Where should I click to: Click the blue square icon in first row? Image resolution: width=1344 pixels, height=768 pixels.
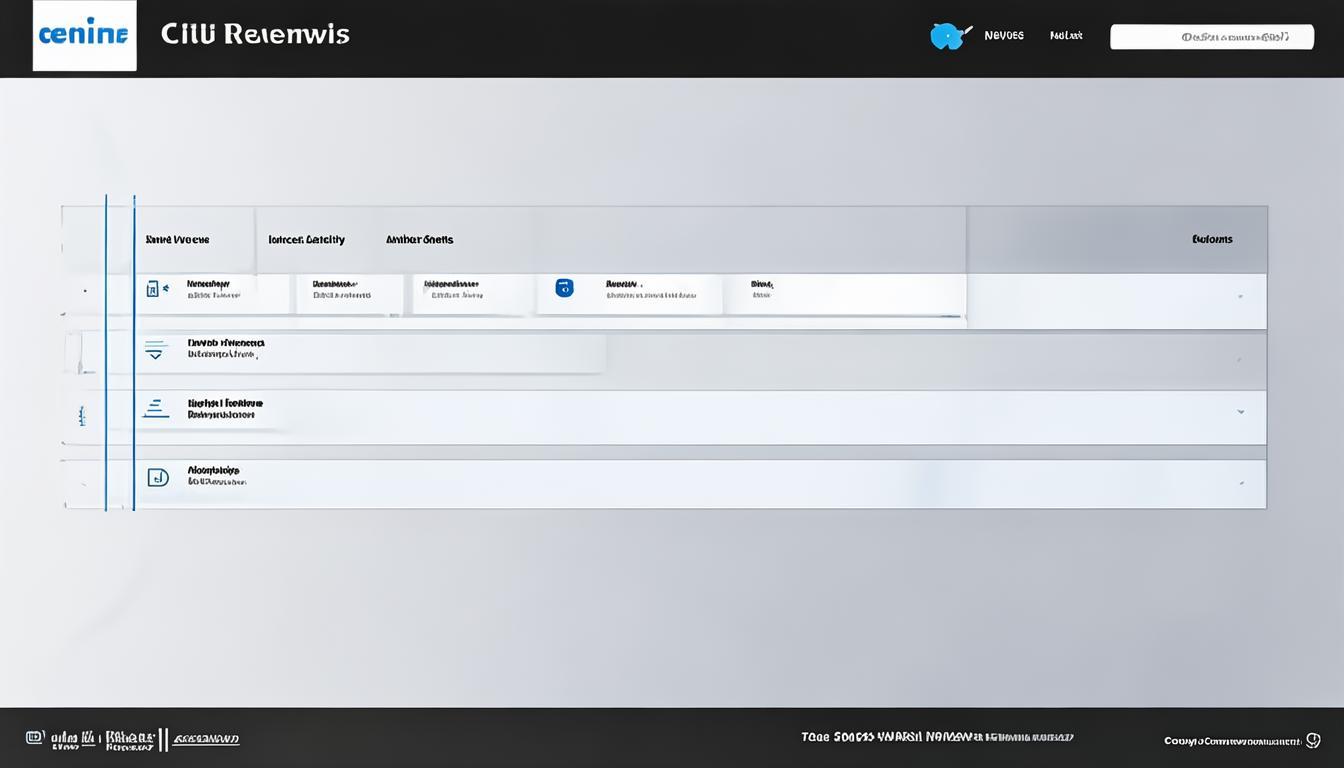click(x=564, y=288)
